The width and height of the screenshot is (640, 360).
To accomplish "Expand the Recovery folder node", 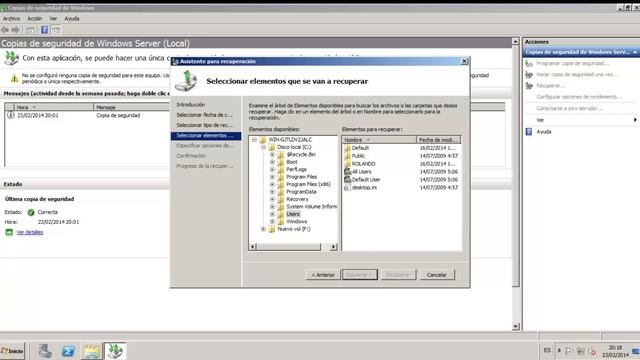I will click(272, 199).
